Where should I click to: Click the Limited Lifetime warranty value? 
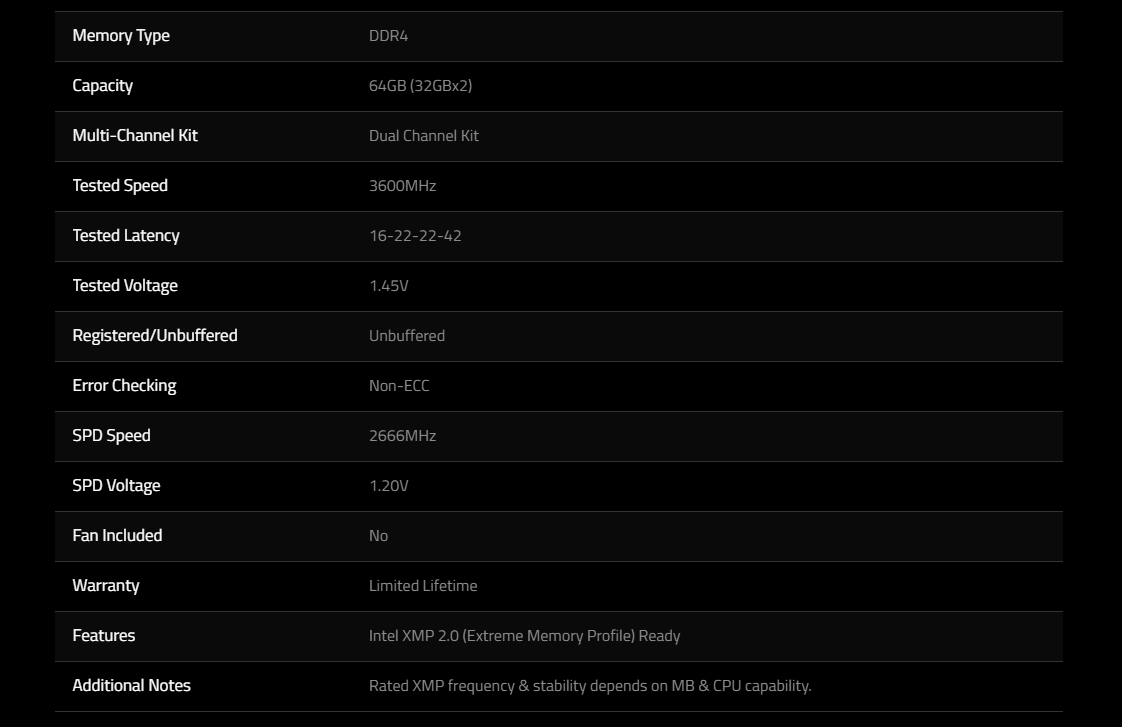click(423, 585)
